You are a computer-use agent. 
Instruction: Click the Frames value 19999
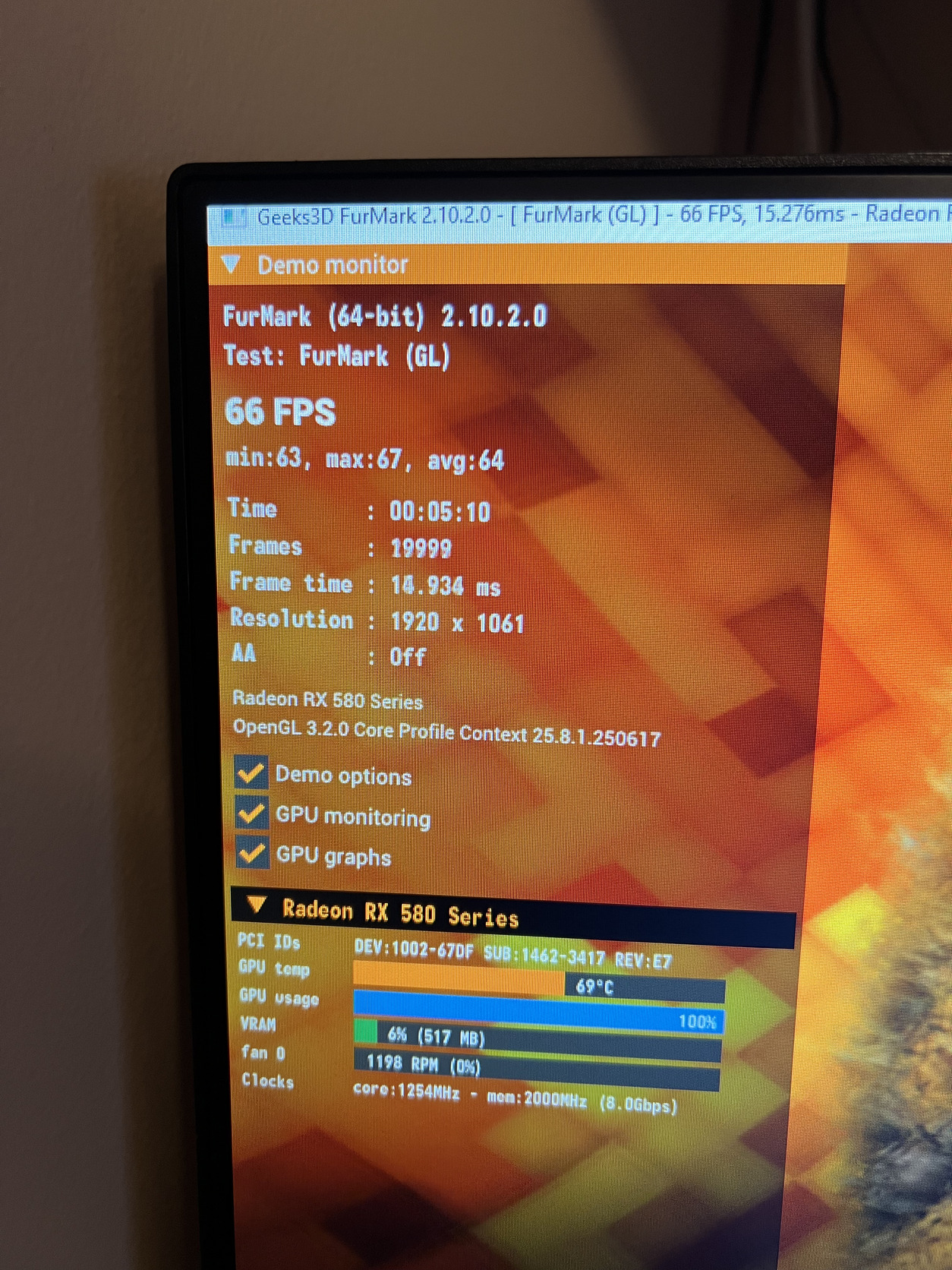click(421, 548)
